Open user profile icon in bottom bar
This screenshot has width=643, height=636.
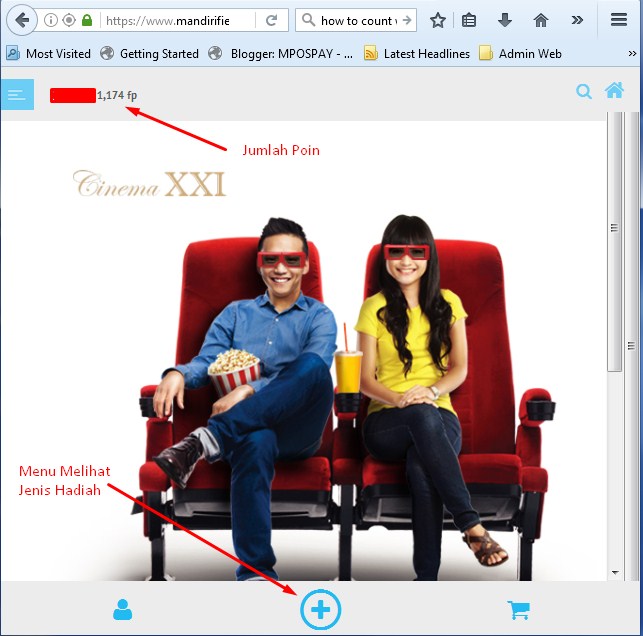122,609
